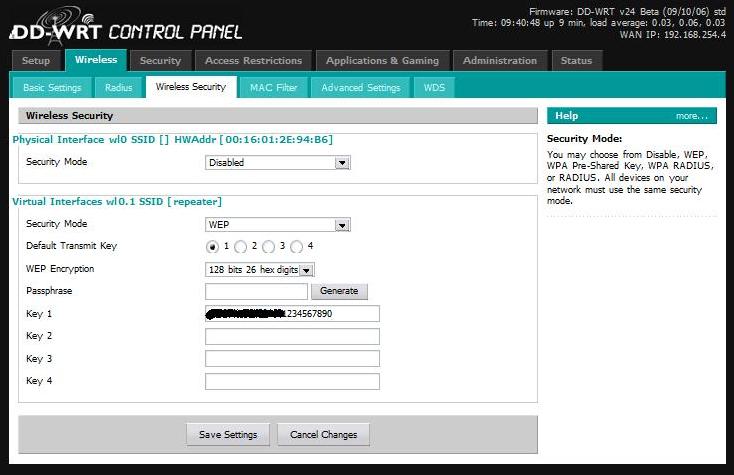Screen dimensions: 734x475
Task: Click Cancel Changes button
Action: point(323,435)
